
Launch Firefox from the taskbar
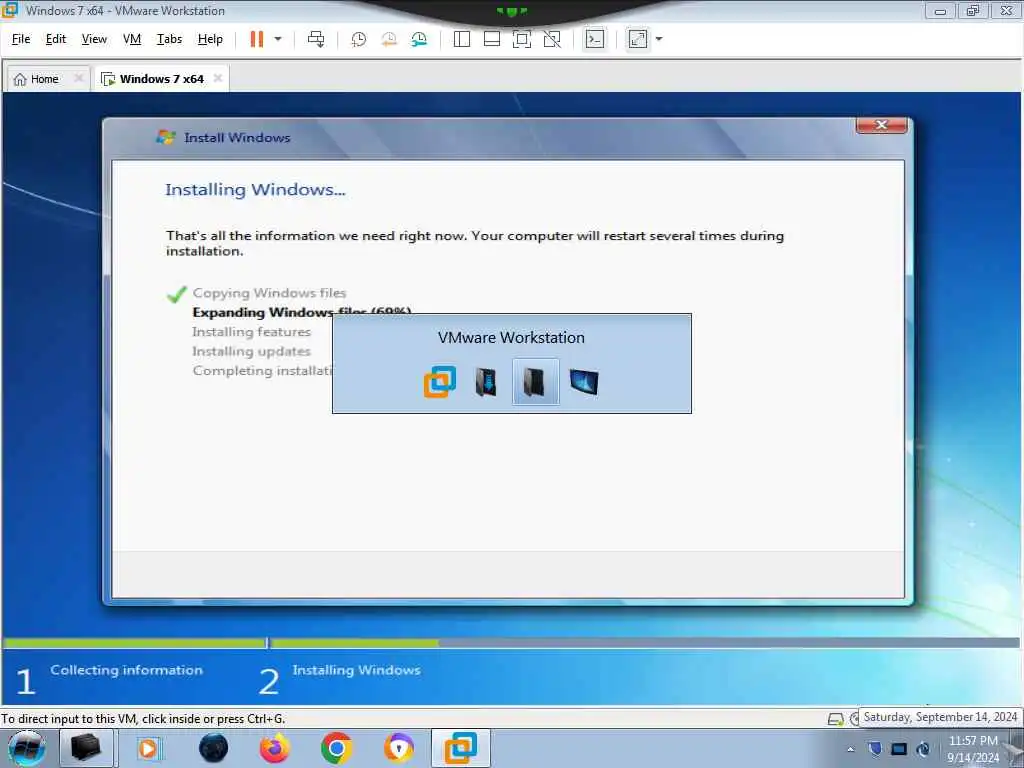(274, 748)
